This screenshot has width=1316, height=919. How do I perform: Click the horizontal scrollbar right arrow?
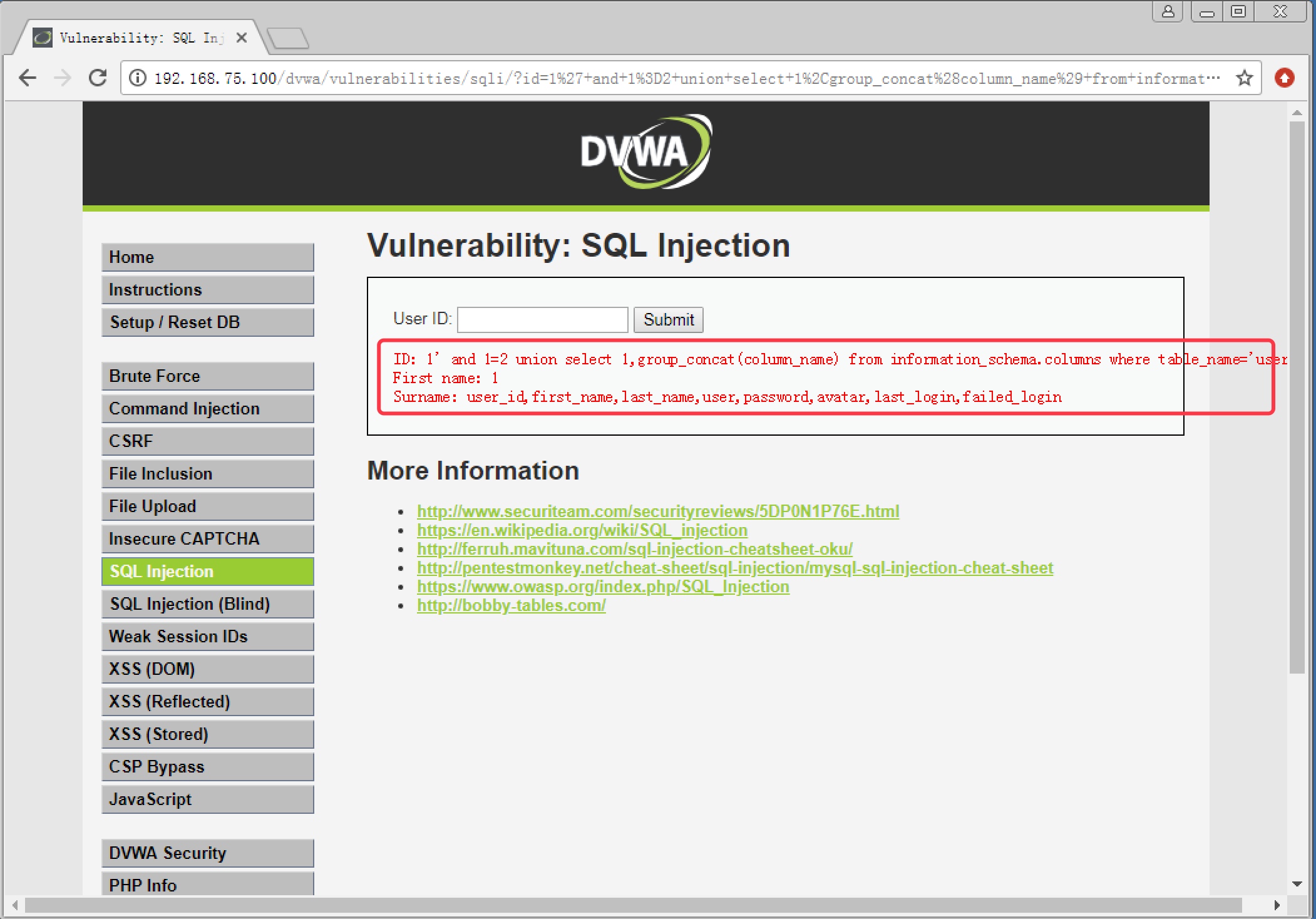[x=1277, y=905]
